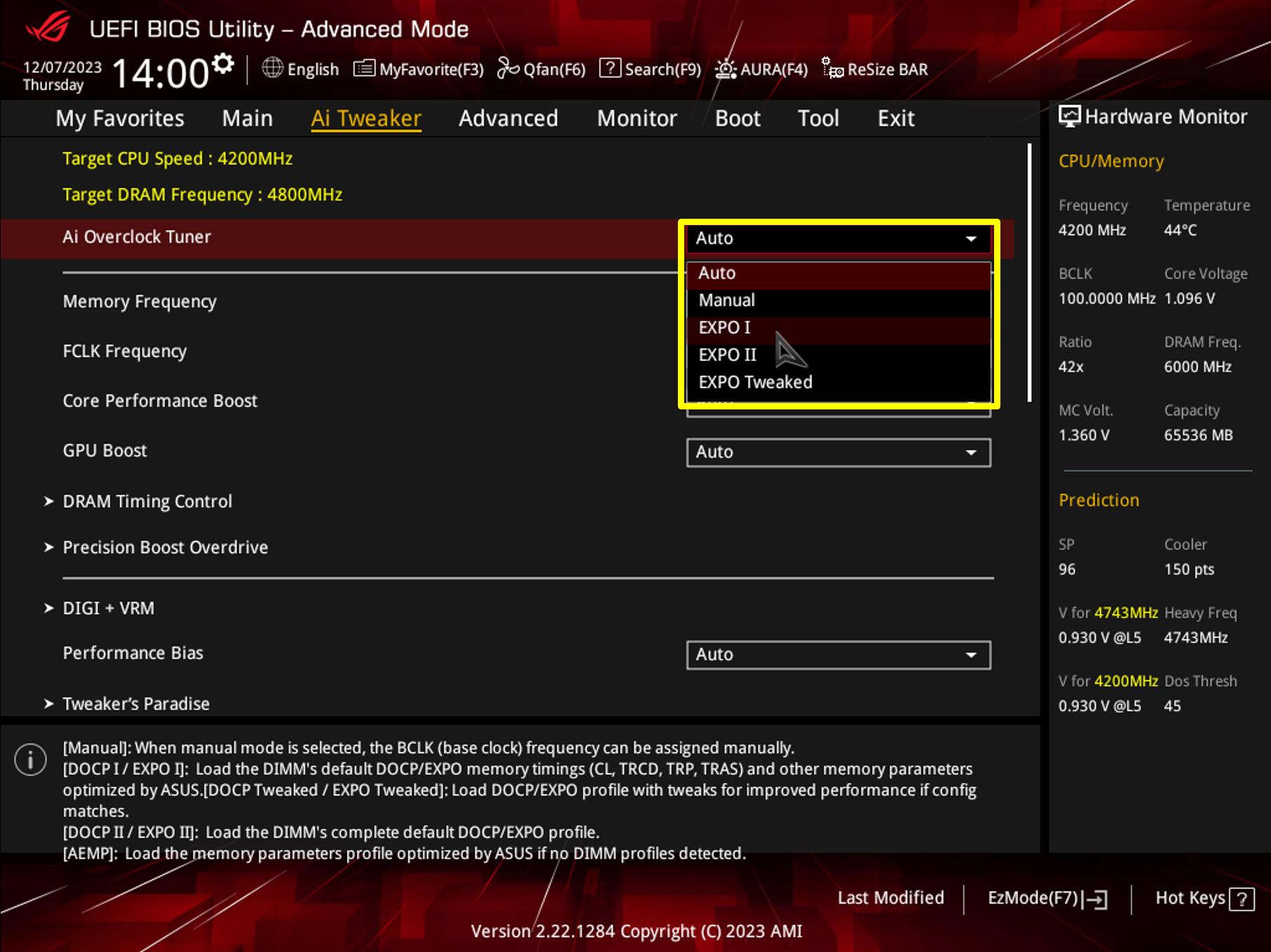Open MyFavorite with the F3 icon
The width and height of the screenshot is (1271, 952).
click(x=364, y=69)
